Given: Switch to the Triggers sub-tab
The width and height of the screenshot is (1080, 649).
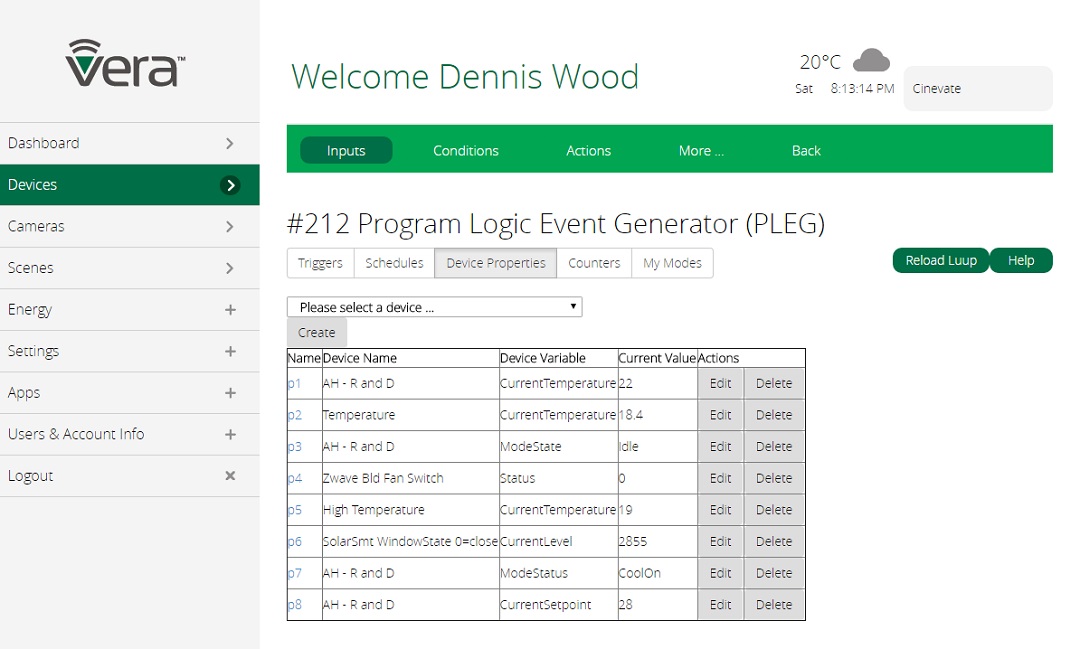Looking at the screenshot, I should (x=320, y=263).
